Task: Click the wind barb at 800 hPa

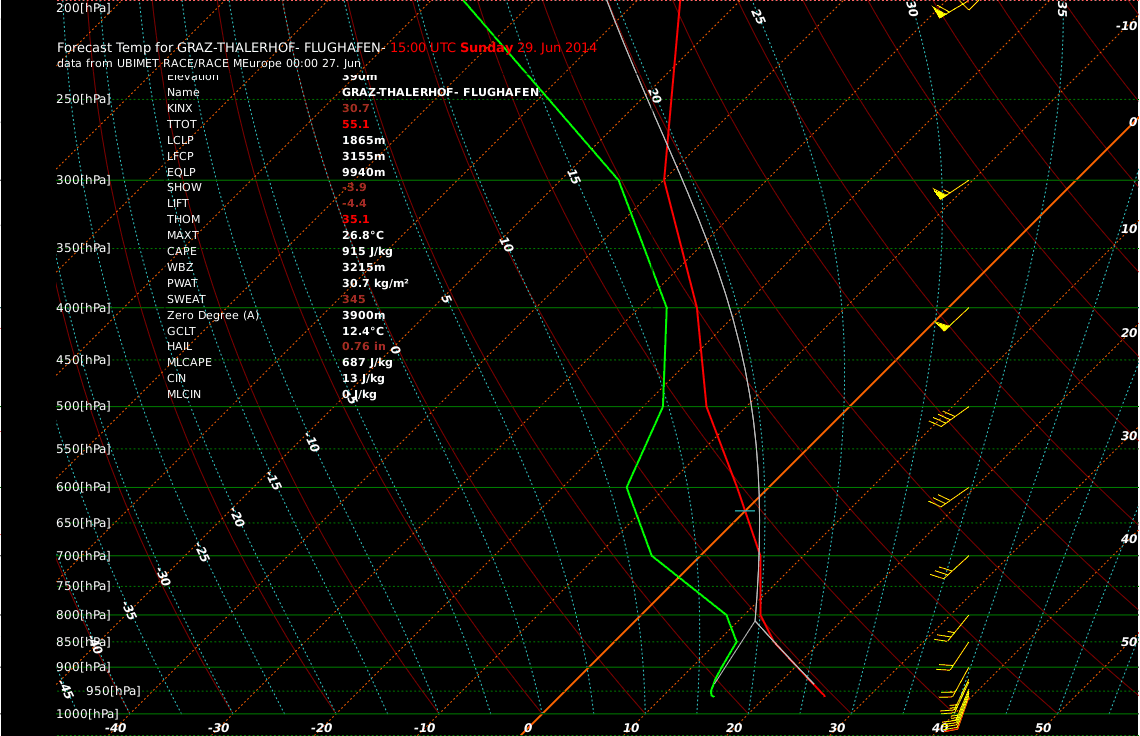Action: click(952, 628)
